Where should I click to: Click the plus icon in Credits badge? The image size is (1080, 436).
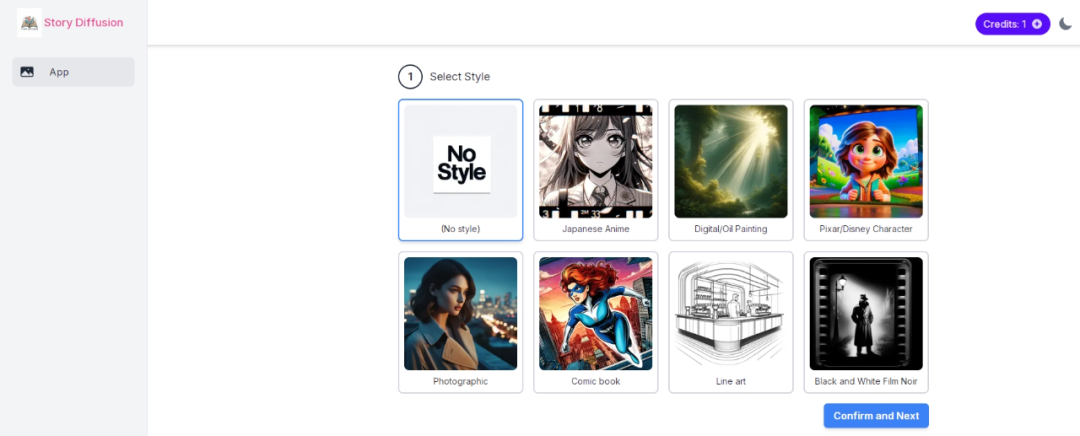coord(1037,24)
